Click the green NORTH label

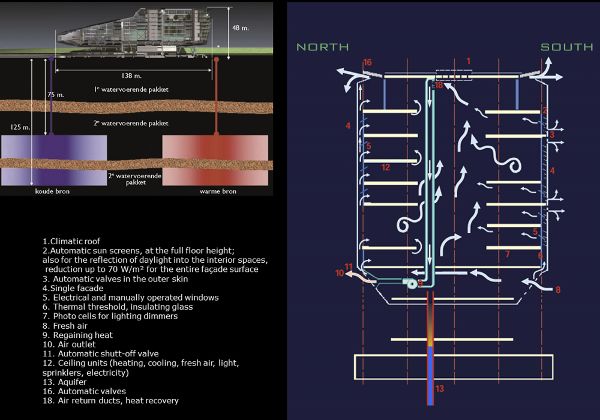(324, 47)
